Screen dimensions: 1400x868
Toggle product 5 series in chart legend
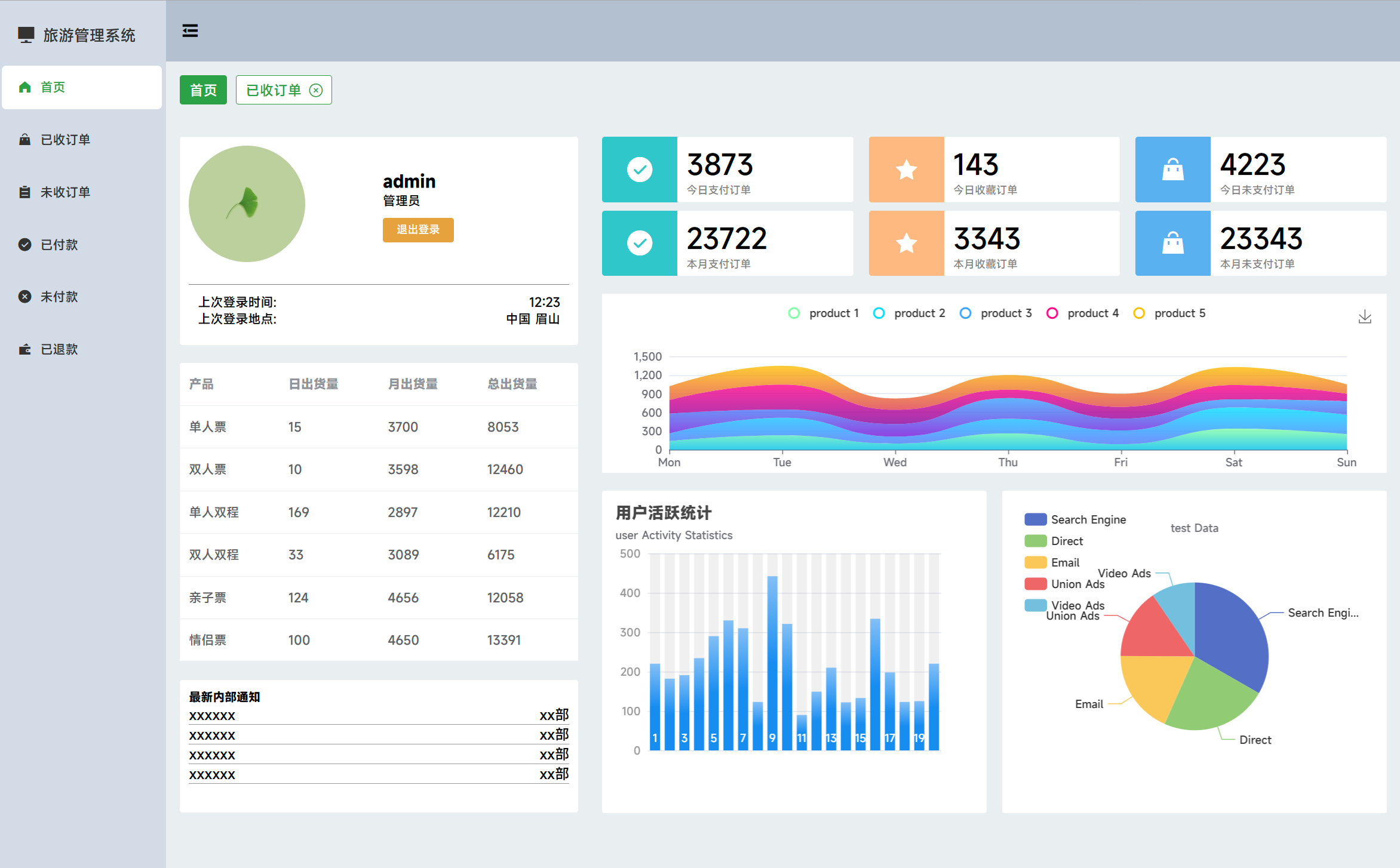[1169, 313]
